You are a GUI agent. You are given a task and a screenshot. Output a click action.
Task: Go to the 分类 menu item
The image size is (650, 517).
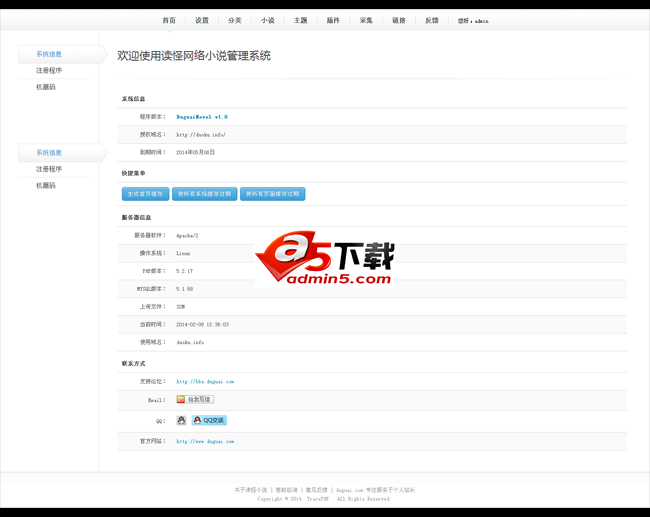click(x=235, y=20)
